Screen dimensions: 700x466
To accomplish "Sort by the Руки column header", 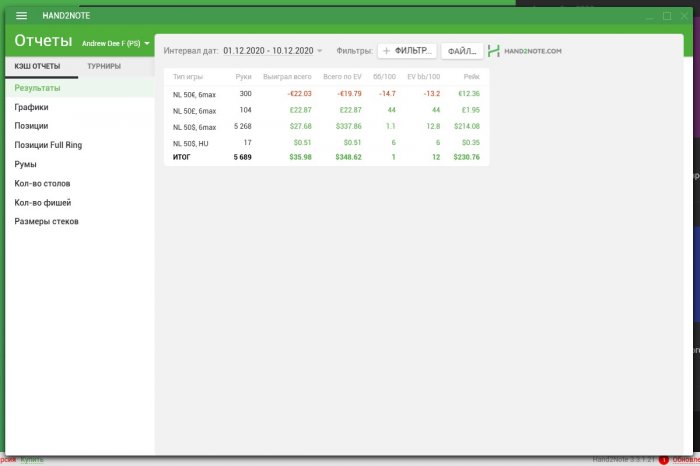I will [243, 77].
